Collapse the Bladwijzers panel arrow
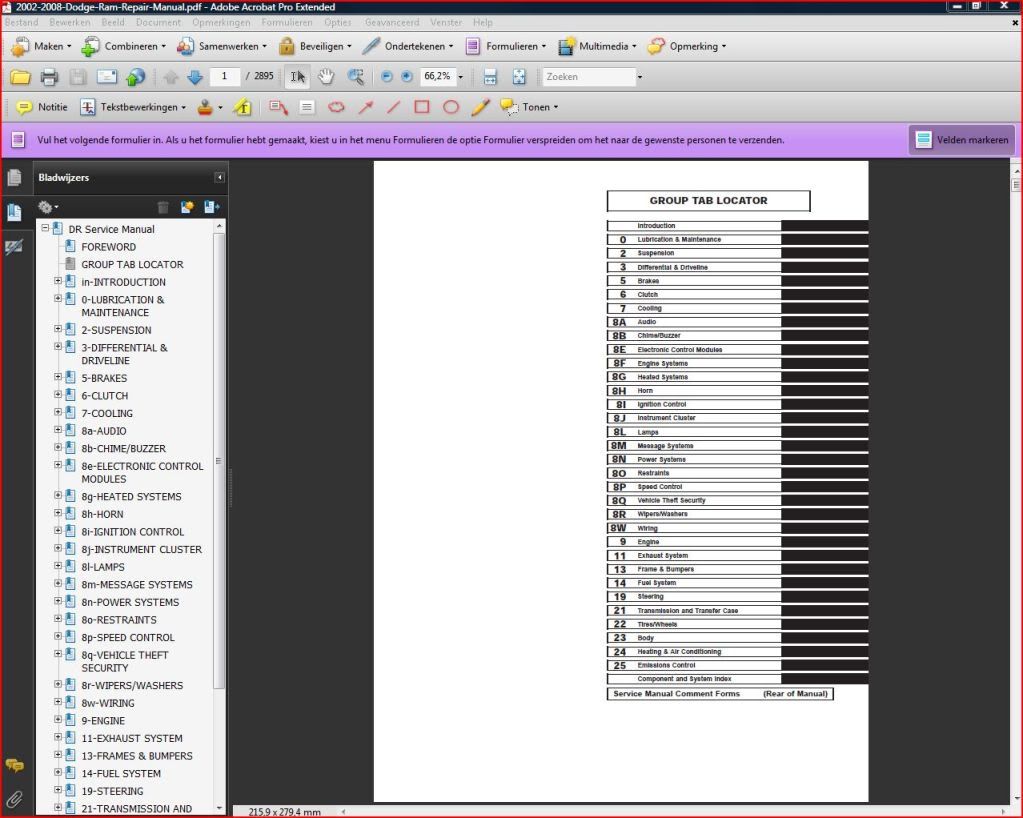This screenshot has height=818, width=1023. coord(219,177)
